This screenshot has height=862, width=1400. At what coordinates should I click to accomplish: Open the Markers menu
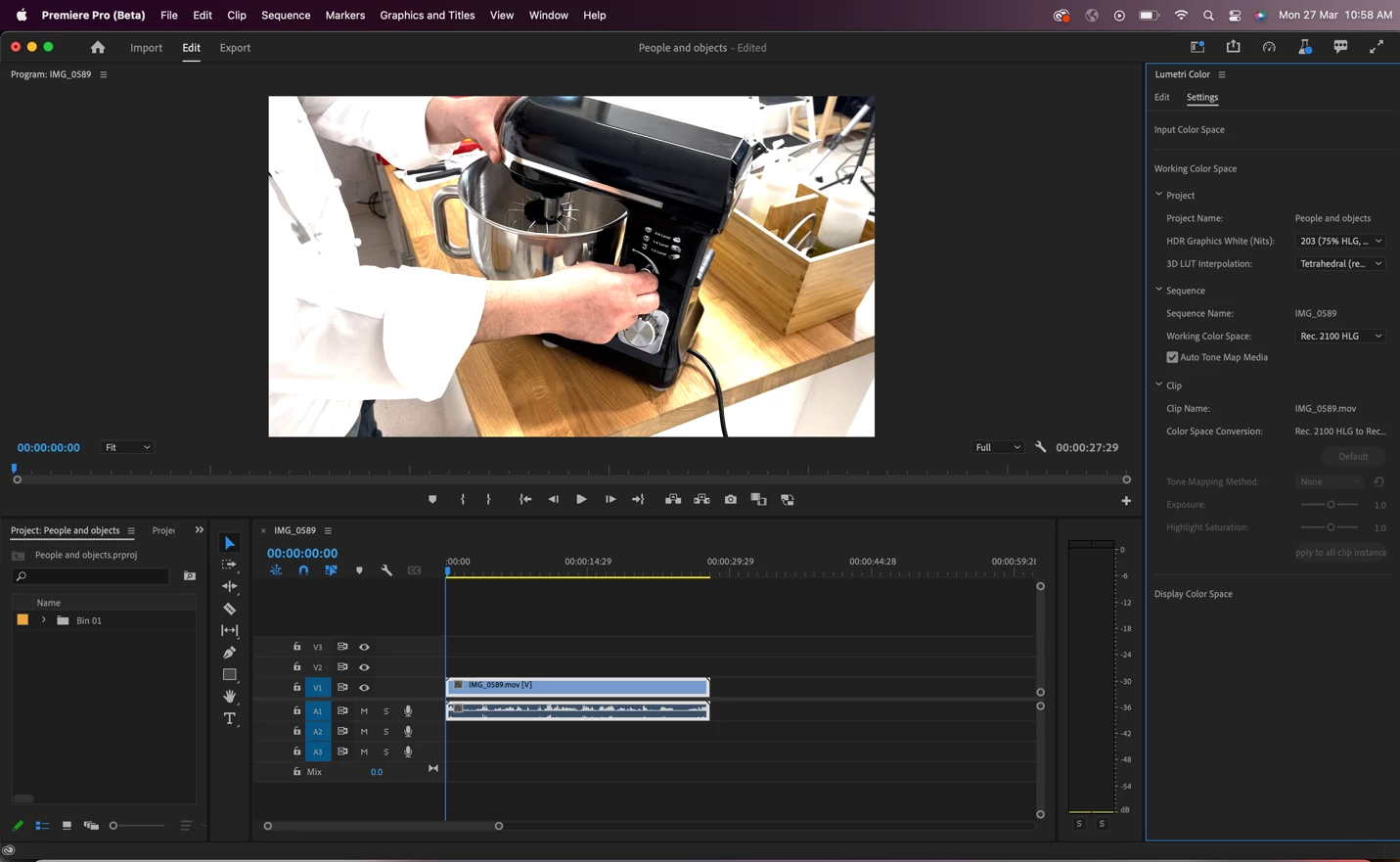[345, 16]
